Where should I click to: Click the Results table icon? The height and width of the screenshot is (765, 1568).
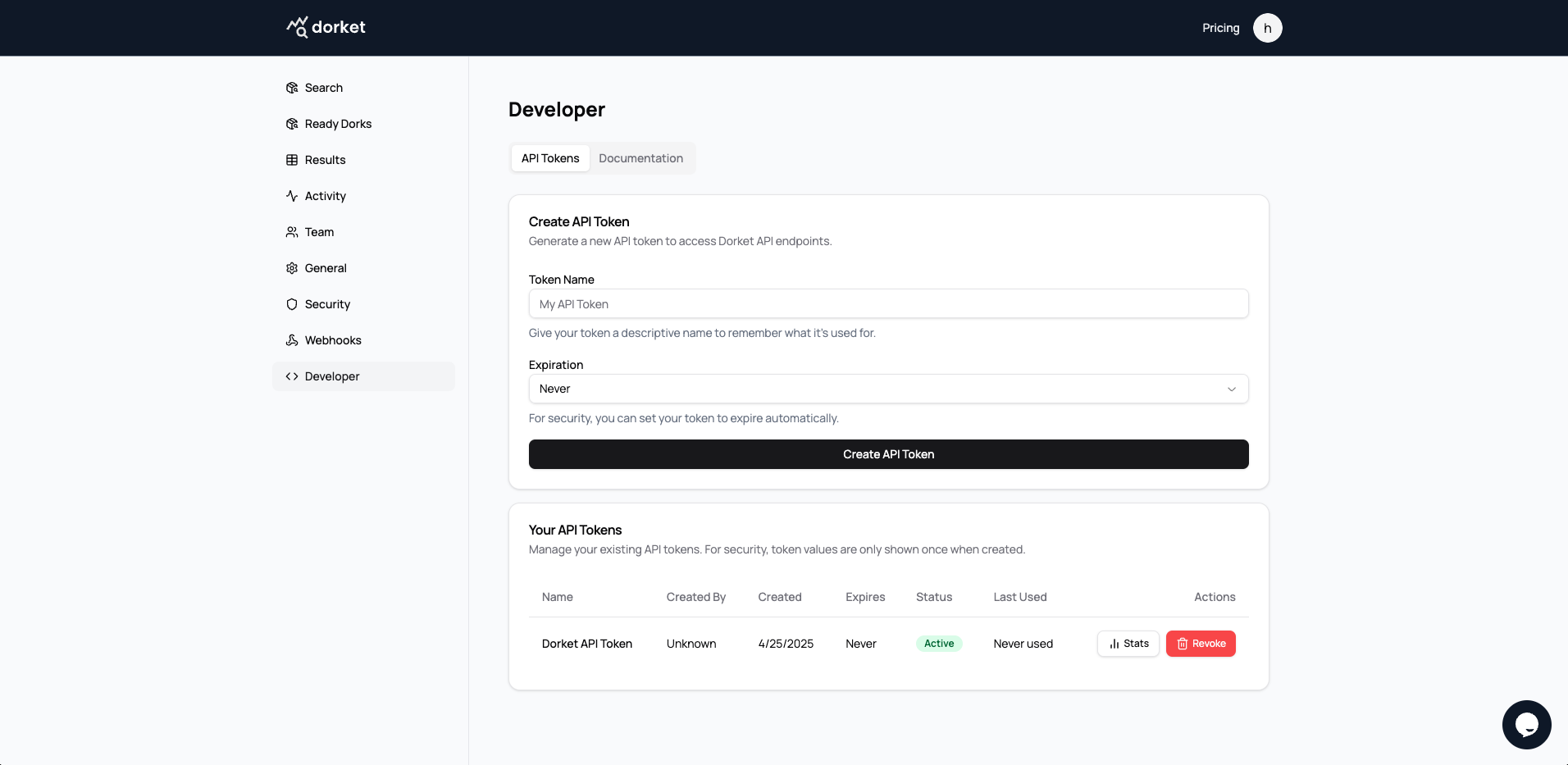point(292,160)
